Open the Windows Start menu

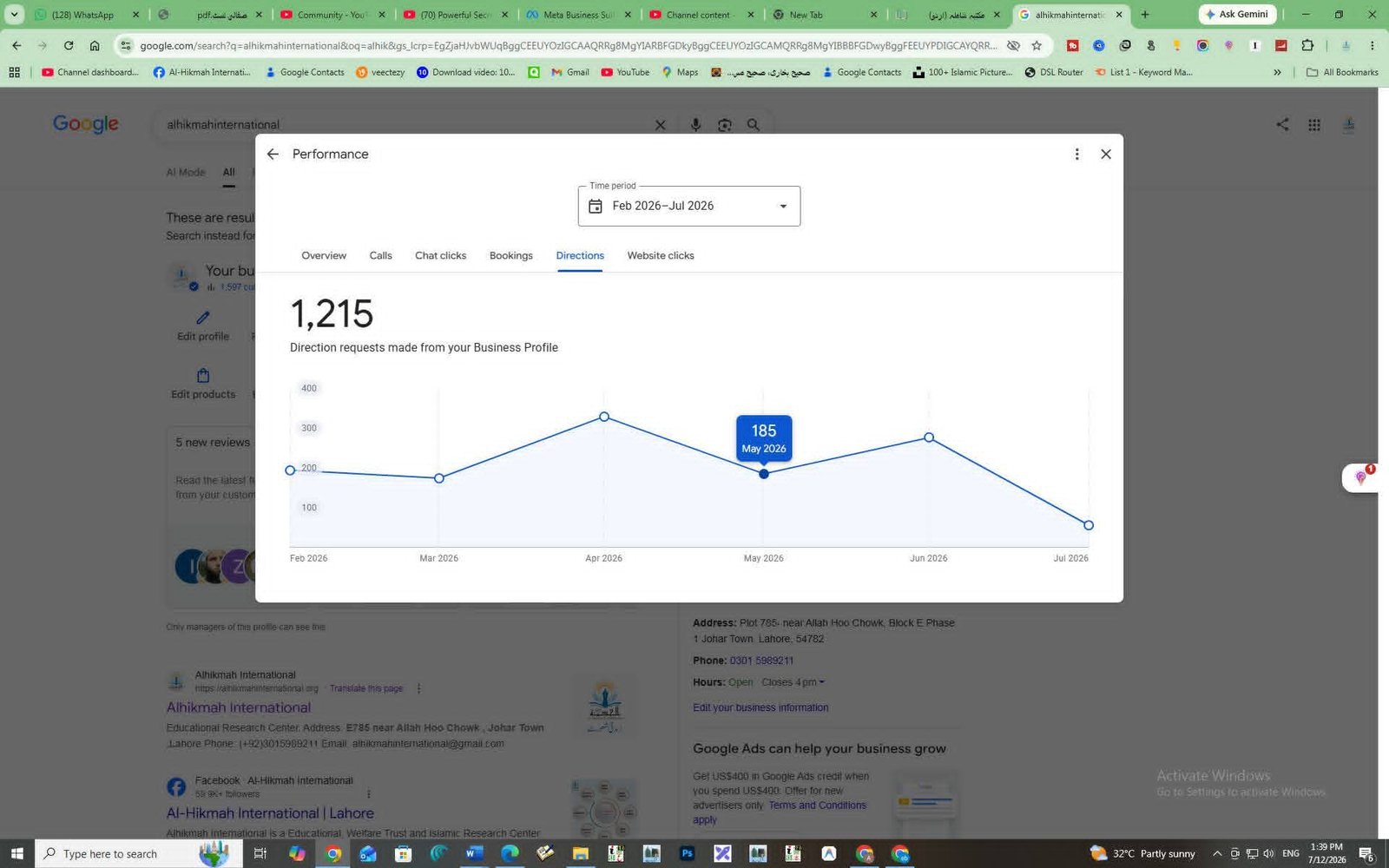tap(16, 854)
